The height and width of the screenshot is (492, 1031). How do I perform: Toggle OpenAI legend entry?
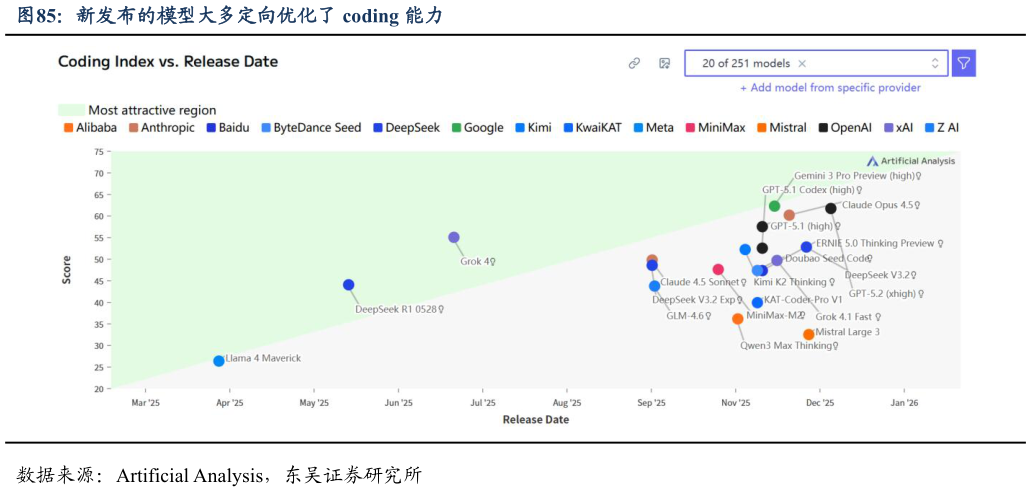point(844,128)
